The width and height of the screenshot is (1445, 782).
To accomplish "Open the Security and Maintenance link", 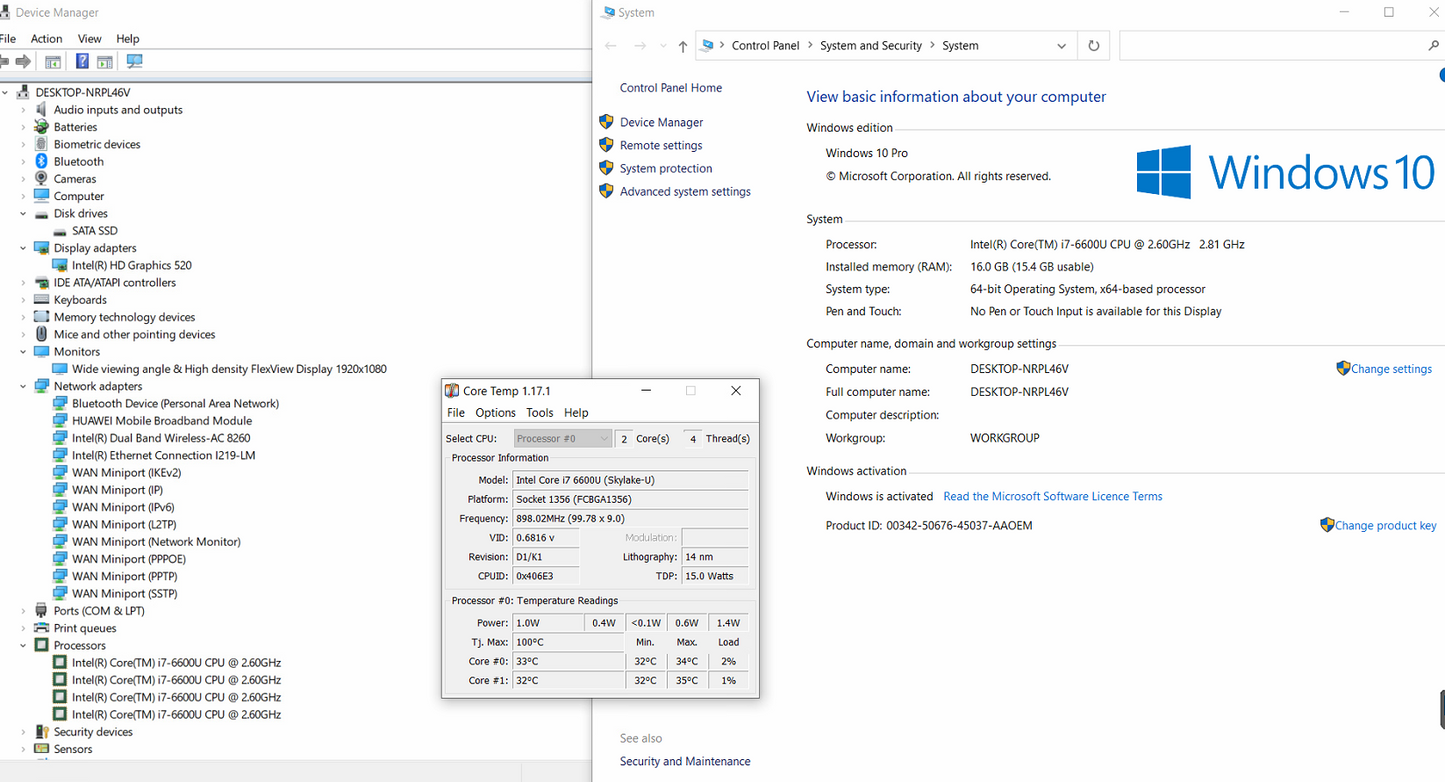I will 685,761.
